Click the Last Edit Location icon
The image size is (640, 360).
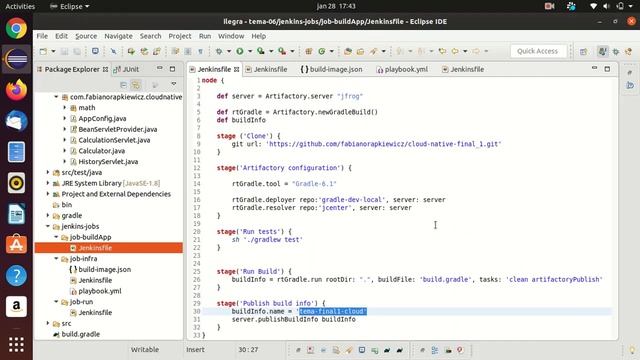(x=442, y=51)
